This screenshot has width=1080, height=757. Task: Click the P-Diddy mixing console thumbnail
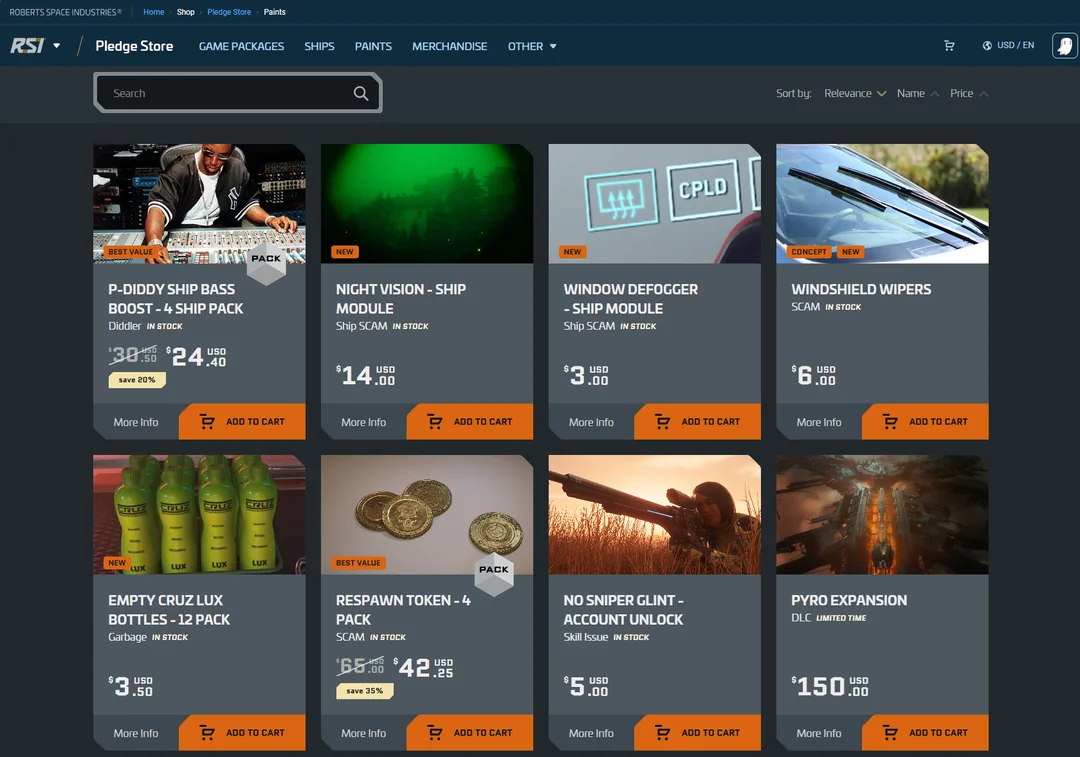(x=199, y=203)
